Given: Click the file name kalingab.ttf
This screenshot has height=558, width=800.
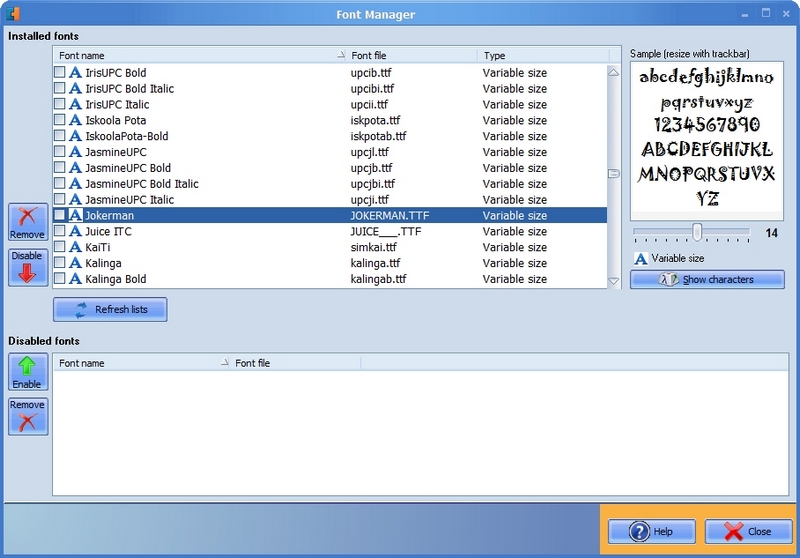Looking at the screenshot, I should click(378, 279).
